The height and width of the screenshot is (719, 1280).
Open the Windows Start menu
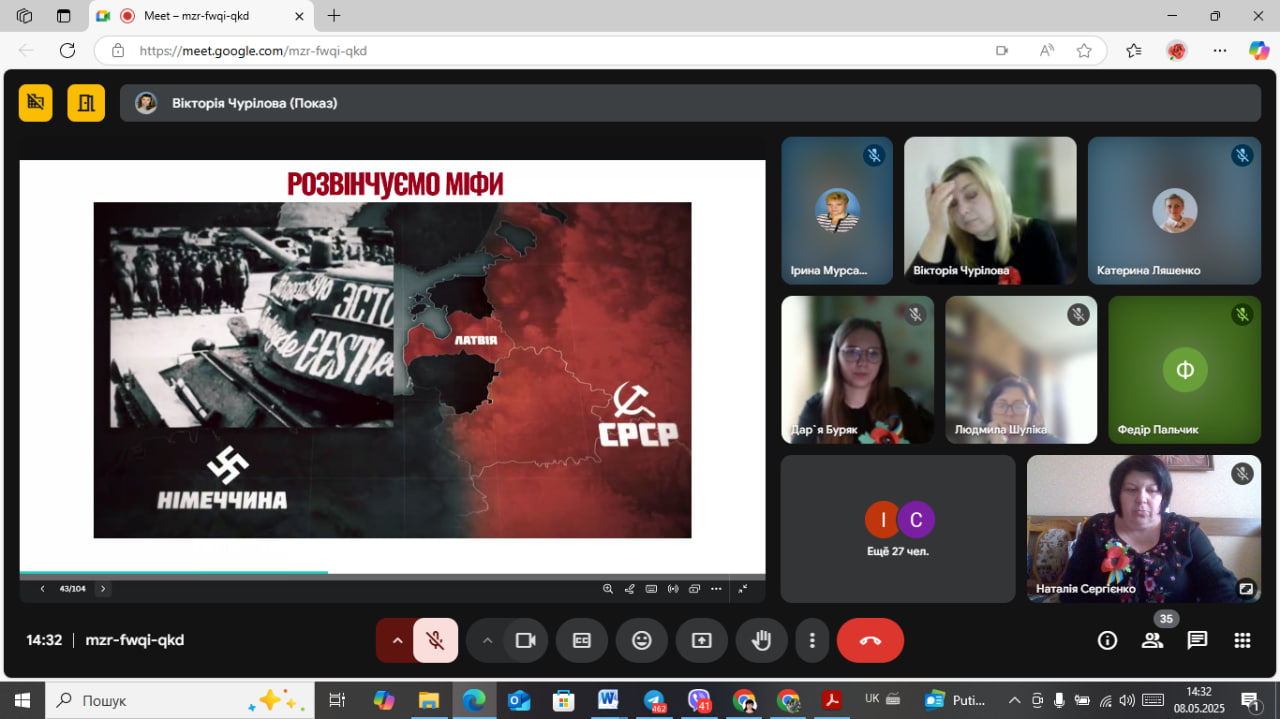coord(22,700)
